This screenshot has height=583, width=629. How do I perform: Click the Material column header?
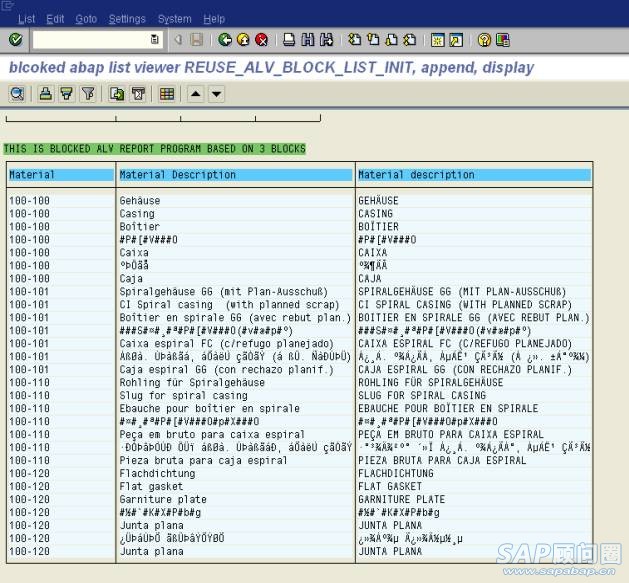tap(61, 175)
